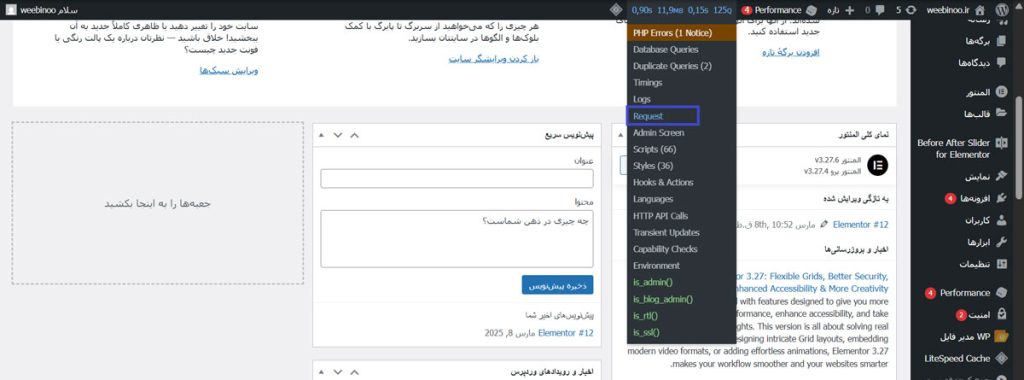
Task: Toggle the Elementor overview widget triangle
Action: (620, 135)
